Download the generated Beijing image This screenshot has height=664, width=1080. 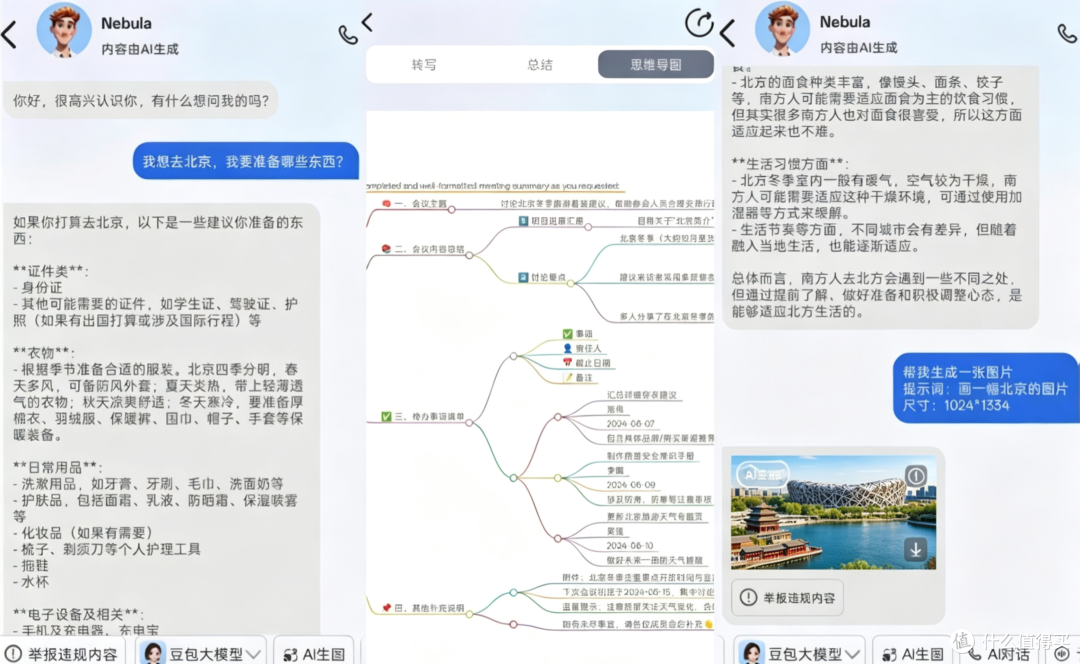pos(915,550)
